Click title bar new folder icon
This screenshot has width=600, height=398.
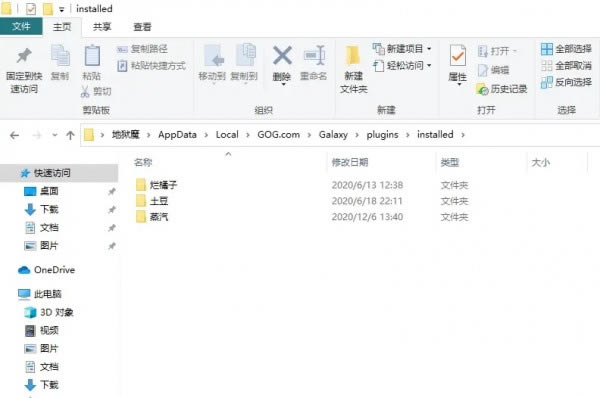coord(48,9)
